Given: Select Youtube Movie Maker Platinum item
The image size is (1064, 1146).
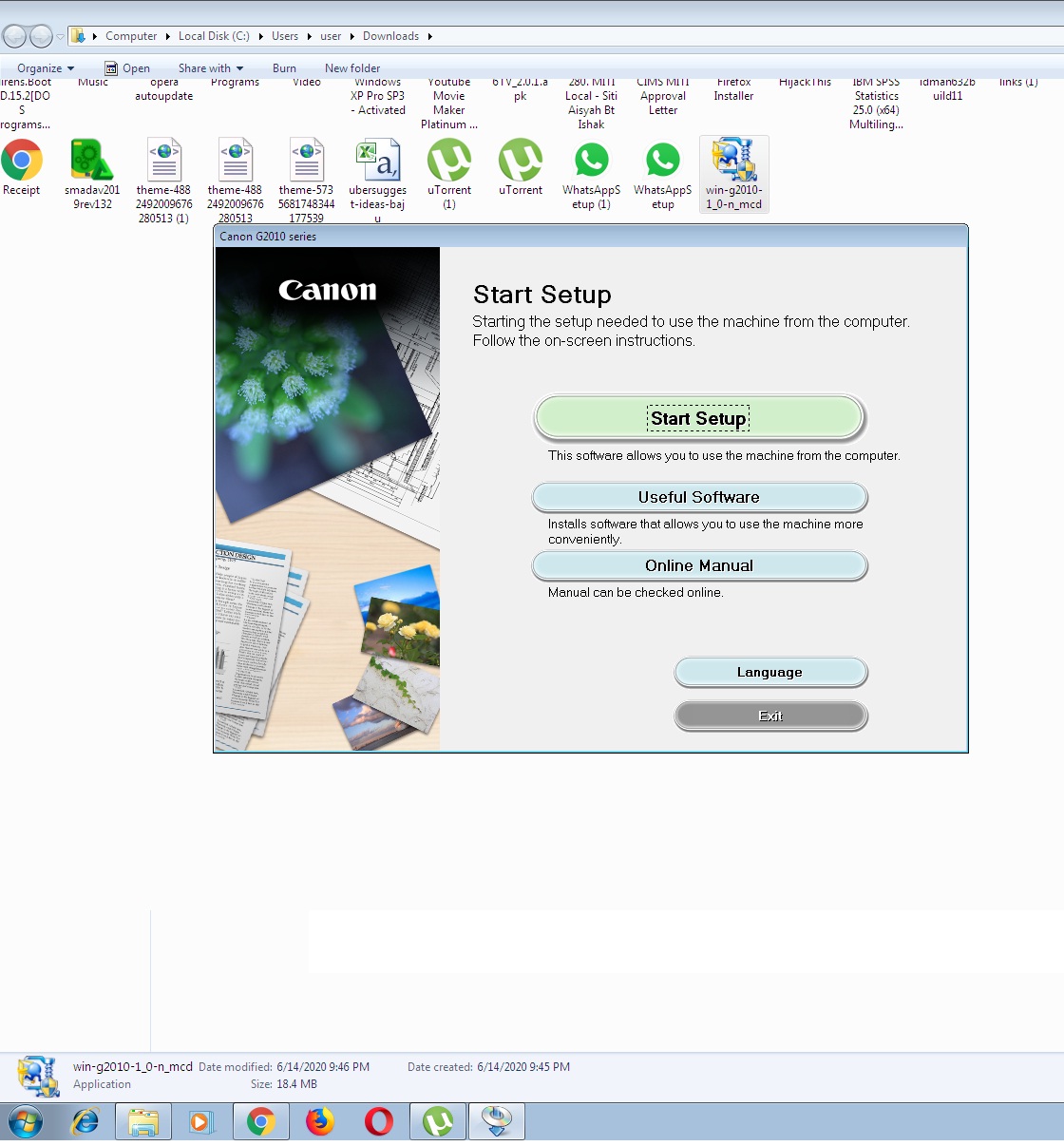Looking at the screenshot, I should [x=449, y=104].
